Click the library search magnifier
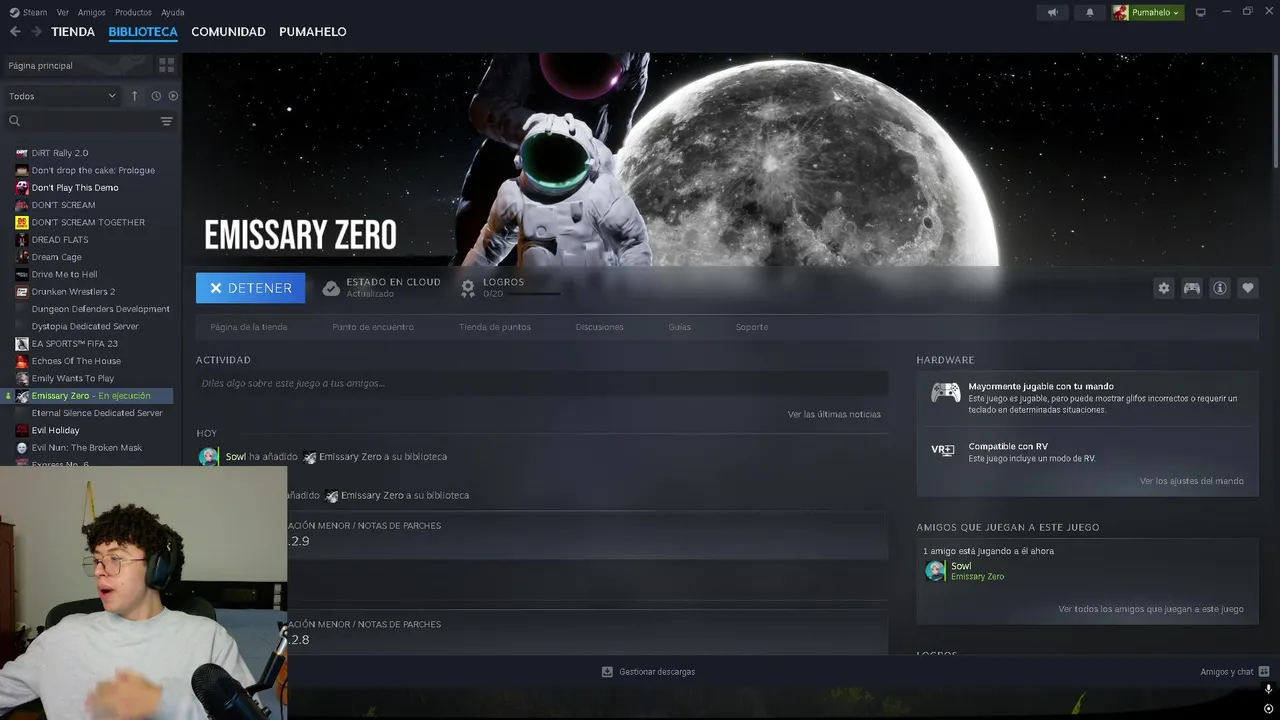 [x=14, y=121]
